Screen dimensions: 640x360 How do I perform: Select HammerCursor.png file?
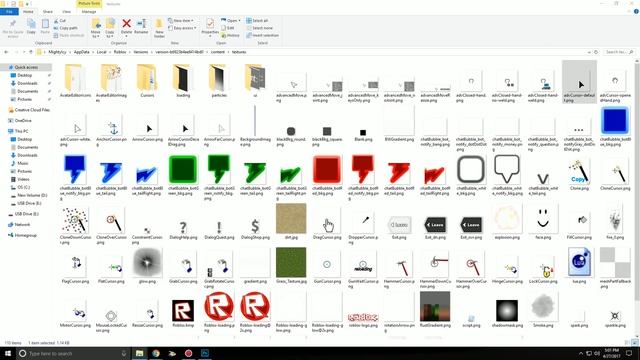[x=399, y=267]
